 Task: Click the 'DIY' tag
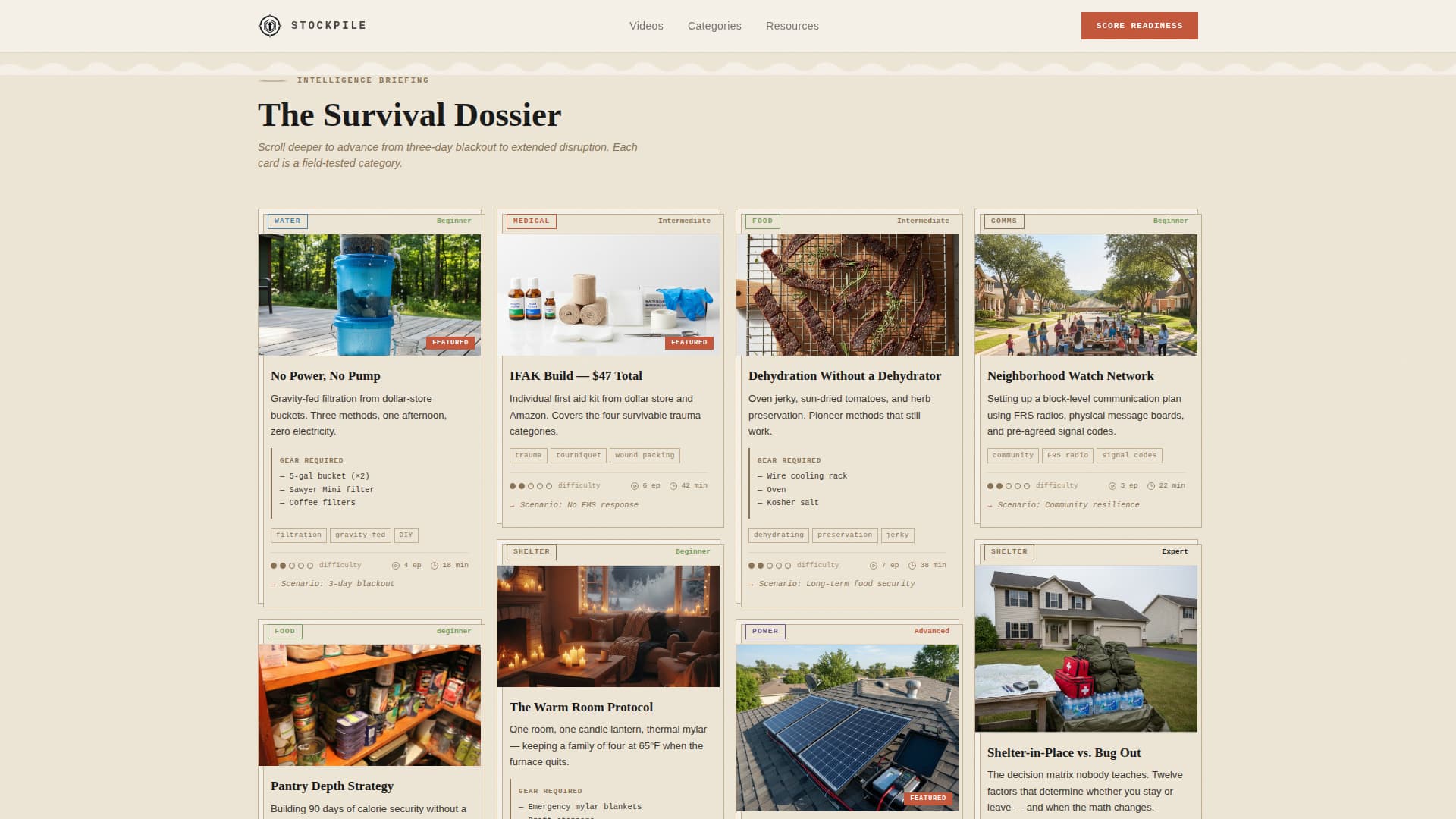(406, 535)
